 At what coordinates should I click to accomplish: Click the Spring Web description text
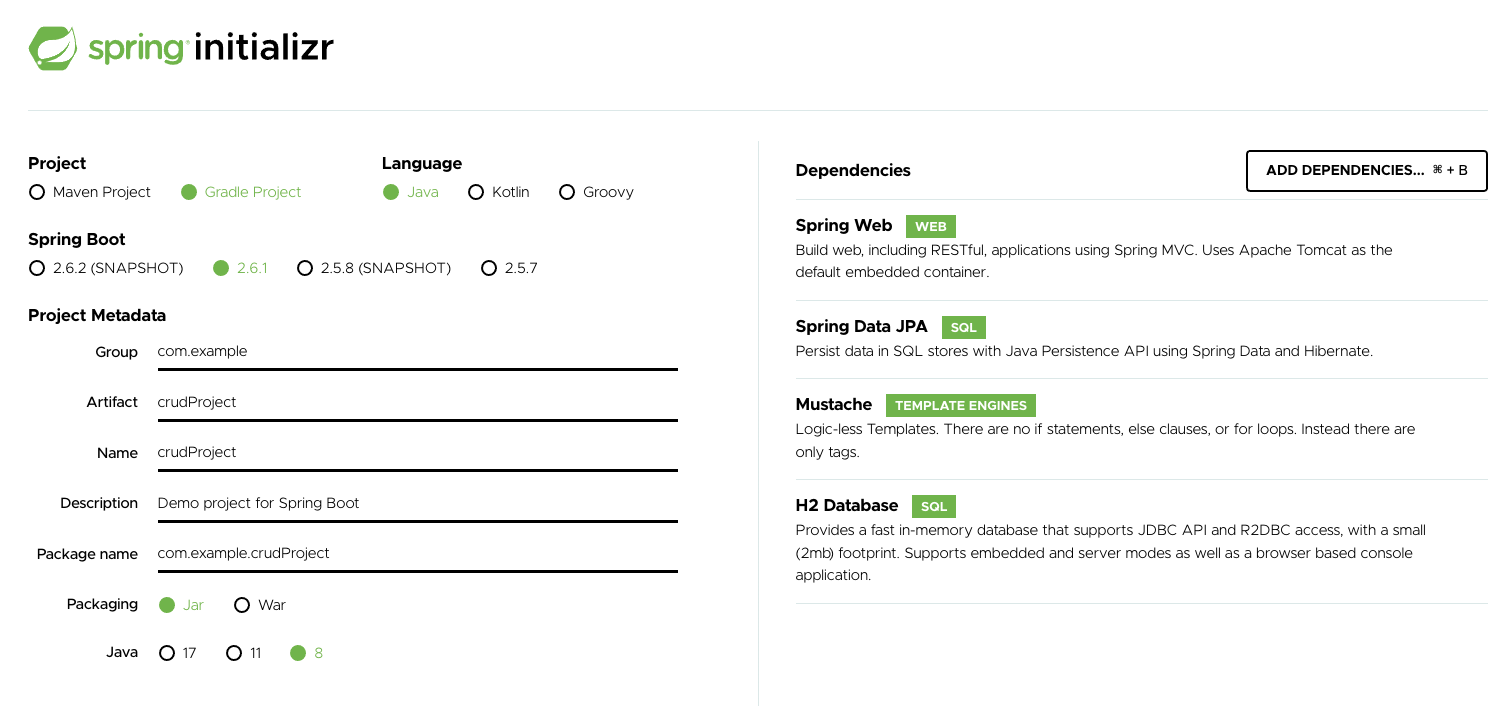1094,261
